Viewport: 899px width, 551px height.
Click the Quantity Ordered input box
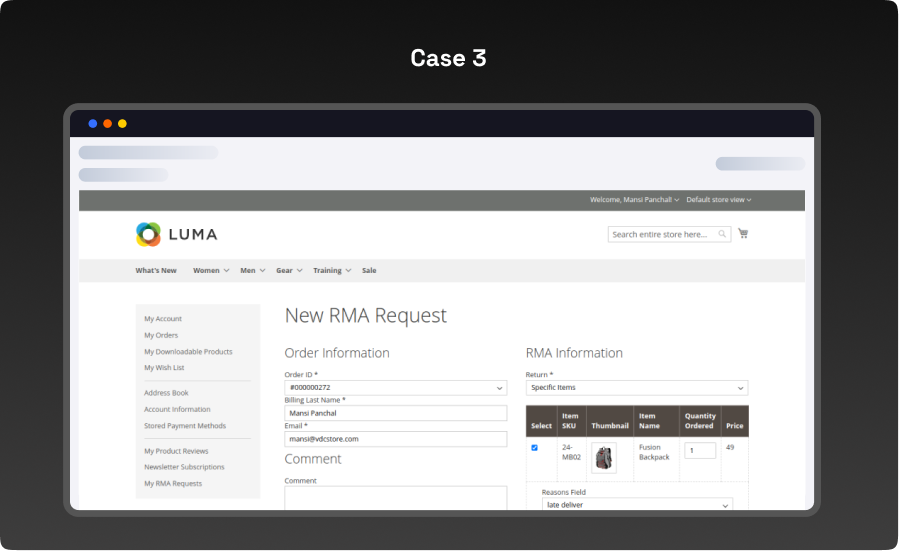point(700,451)
